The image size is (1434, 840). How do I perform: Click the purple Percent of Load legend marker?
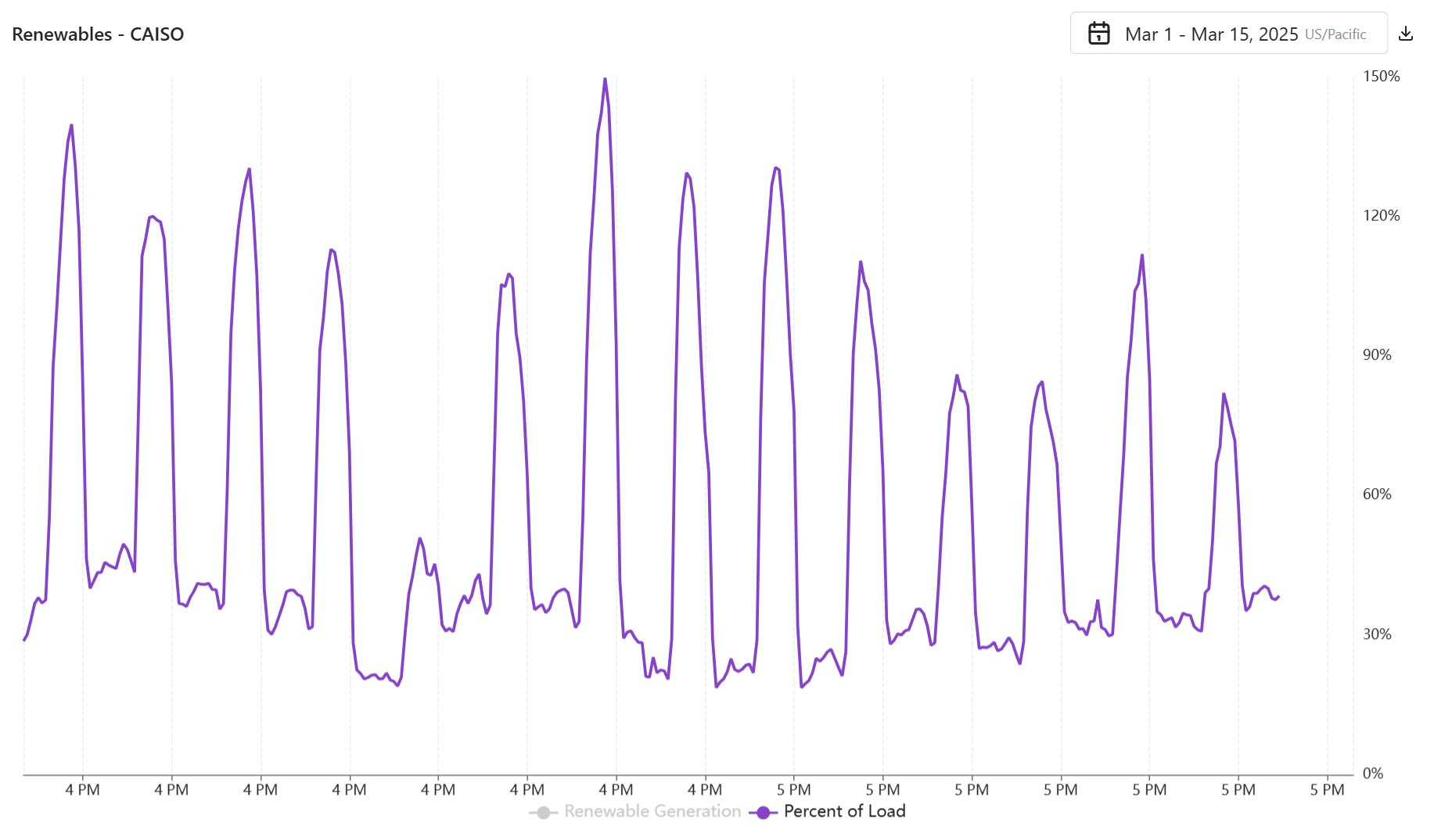763,813
